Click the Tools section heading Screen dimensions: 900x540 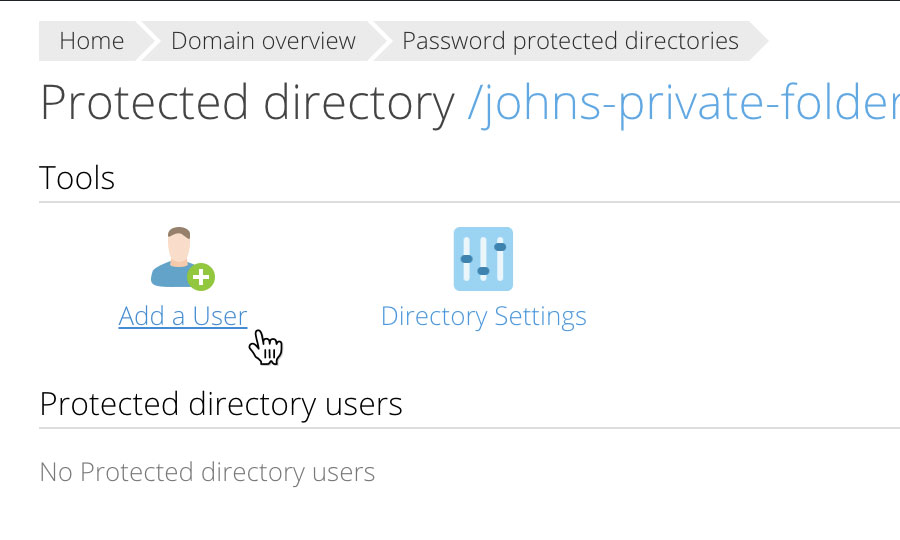[77, 178]
